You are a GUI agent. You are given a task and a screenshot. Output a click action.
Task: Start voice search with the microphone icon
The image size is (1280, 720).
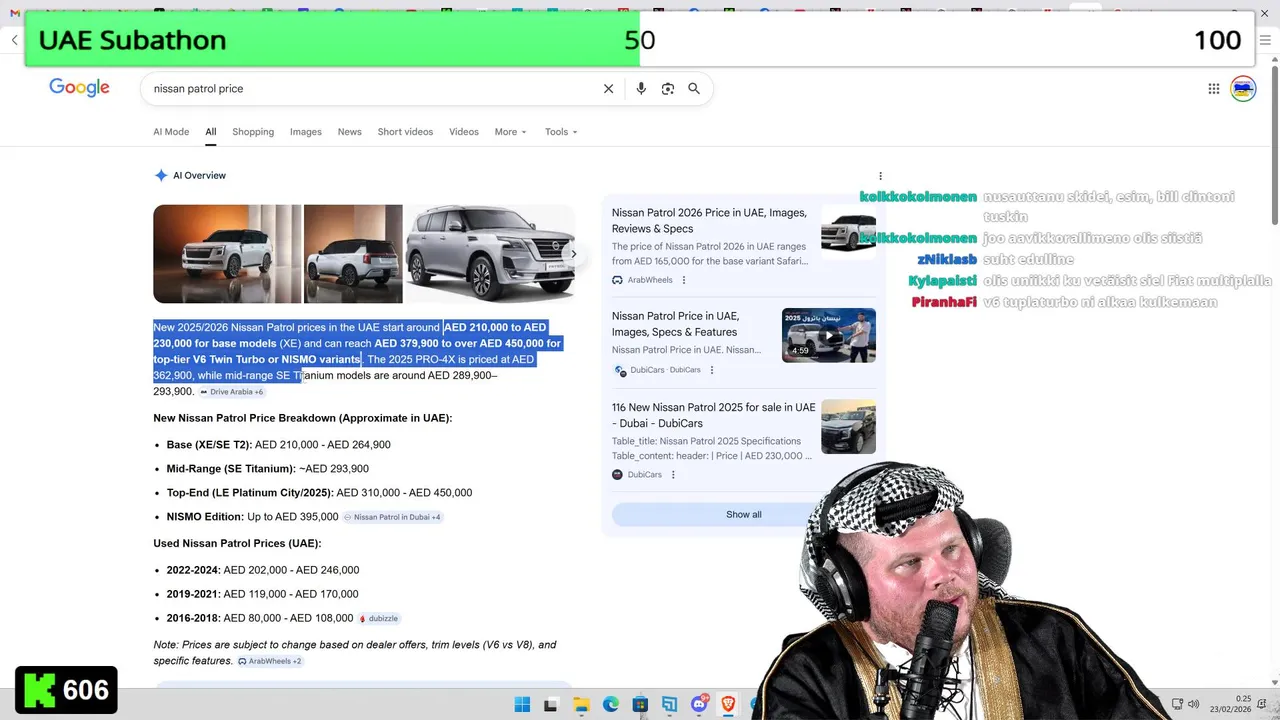(x=641, y=89)
